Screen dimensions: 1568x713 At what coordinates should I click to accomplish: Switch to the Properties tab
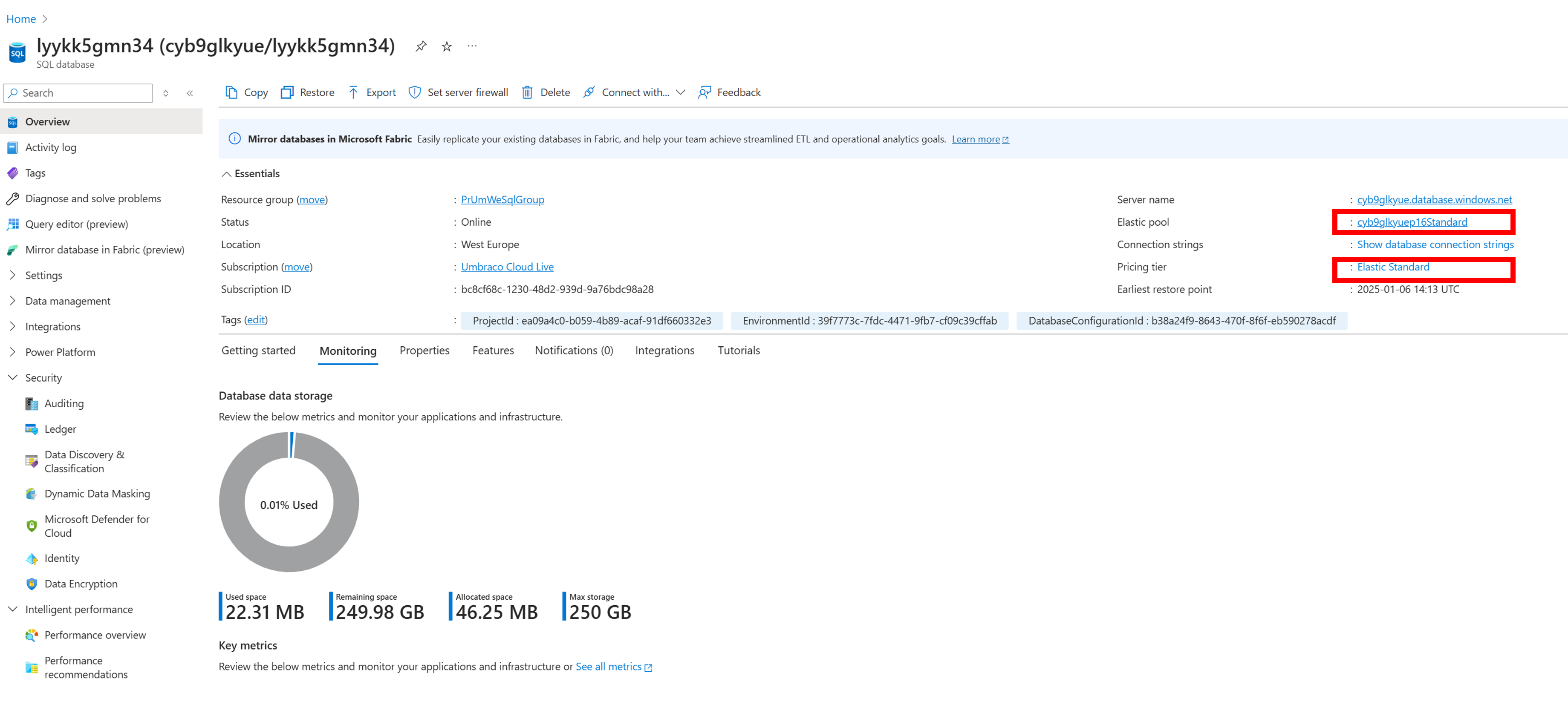[424, 351]
